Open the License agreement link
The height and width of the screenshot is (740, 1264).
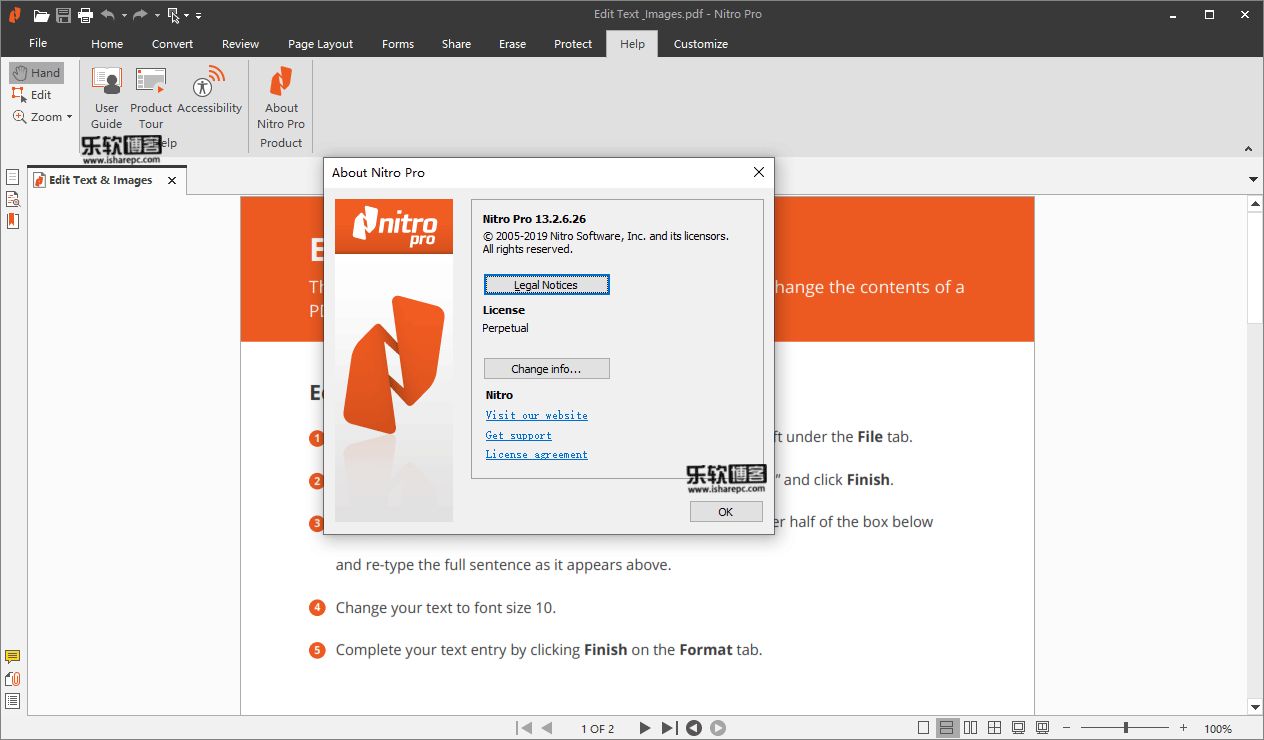[537, 454]
